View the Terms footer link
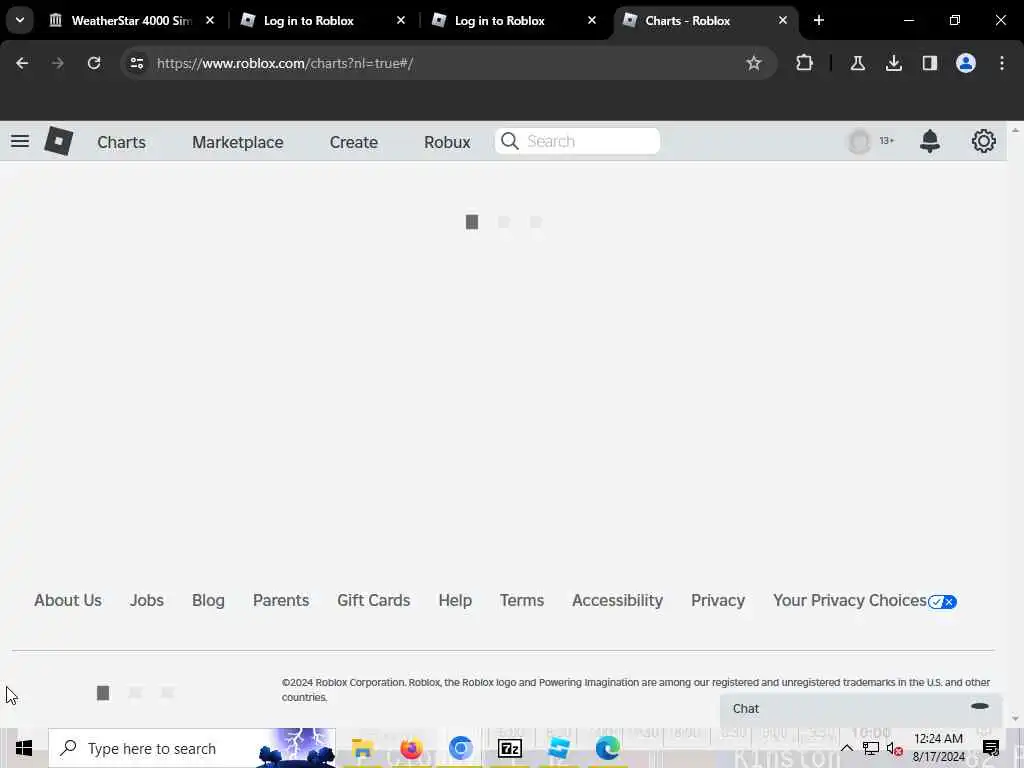1024x768 pixels. (x=522, y=600)
